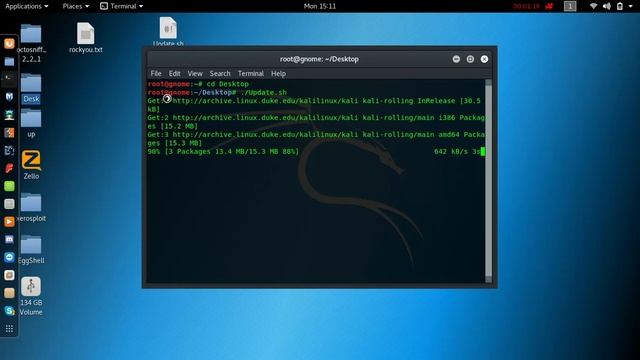Minimize the terminal window
The height and width of the screenshot is (360, 640).
(x=456, y=59)
